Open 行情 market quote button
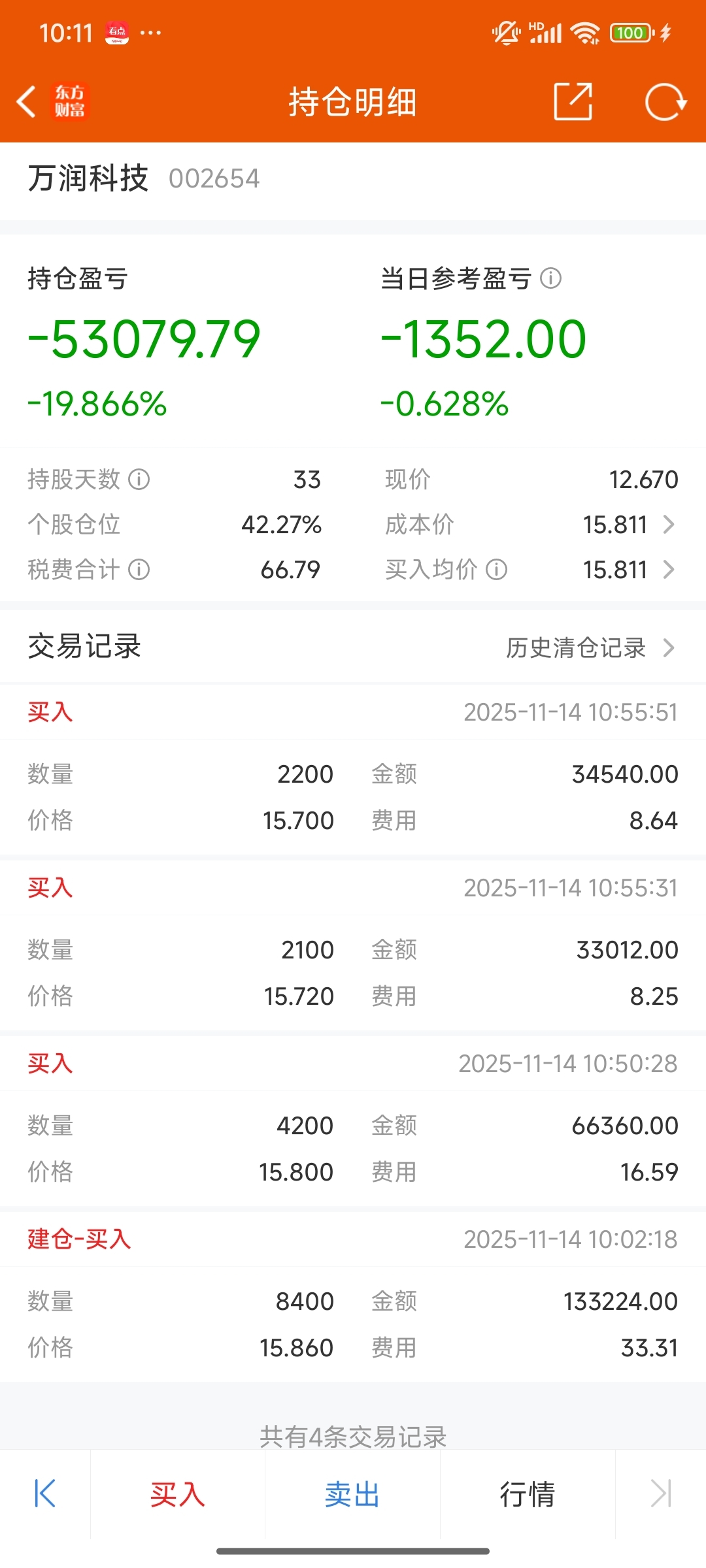 tap(528, 1494)
